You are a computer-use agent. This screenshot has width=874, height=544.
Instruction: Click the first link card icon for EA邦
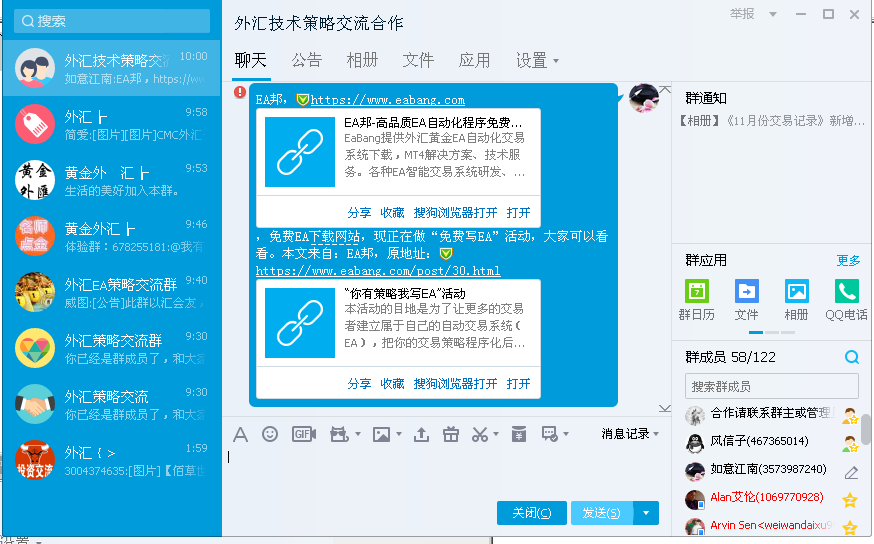click(300, 152)
